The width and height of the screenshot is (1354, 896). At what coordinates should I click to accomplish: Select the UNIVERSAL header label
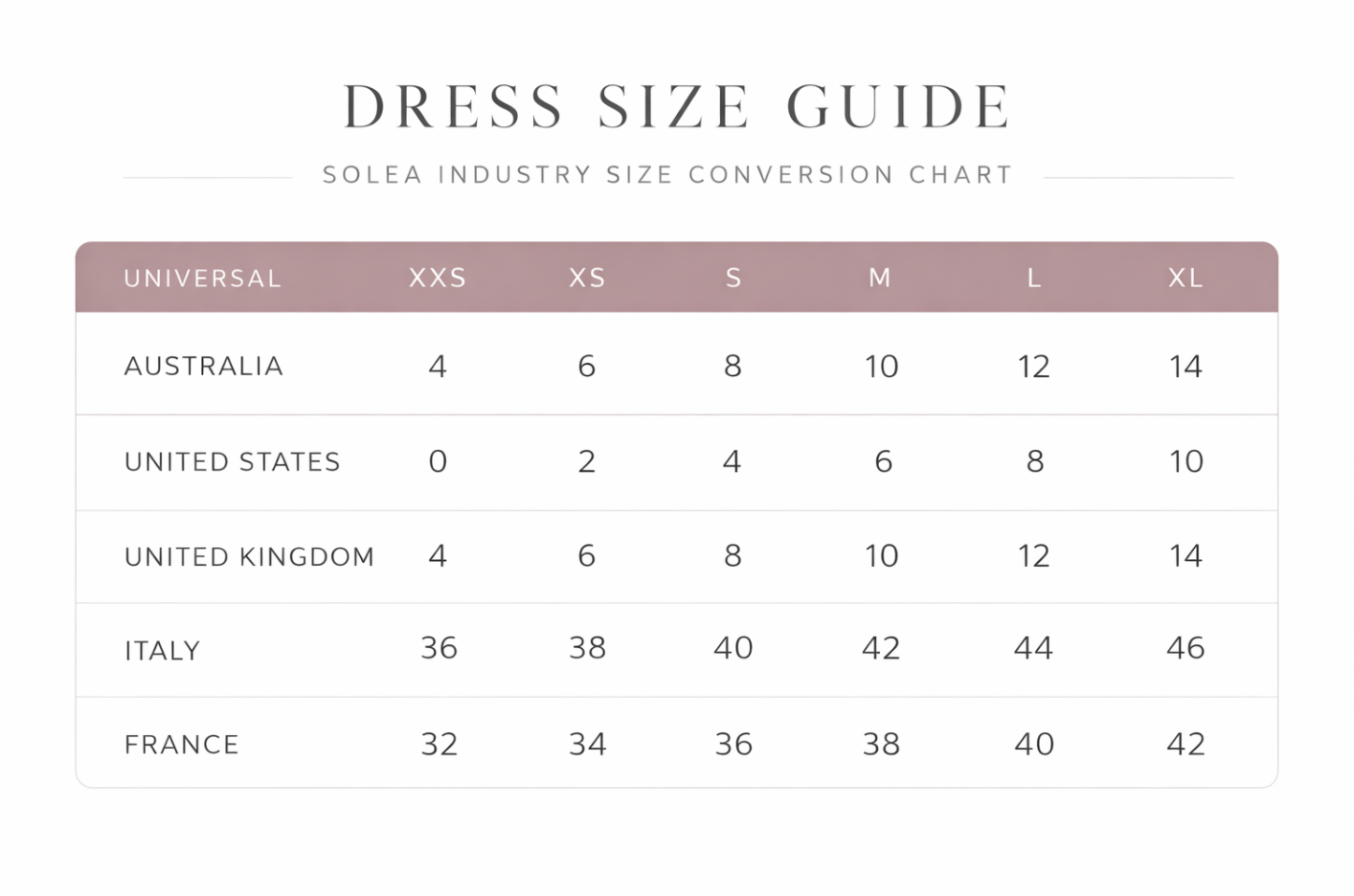pos(203,279)
